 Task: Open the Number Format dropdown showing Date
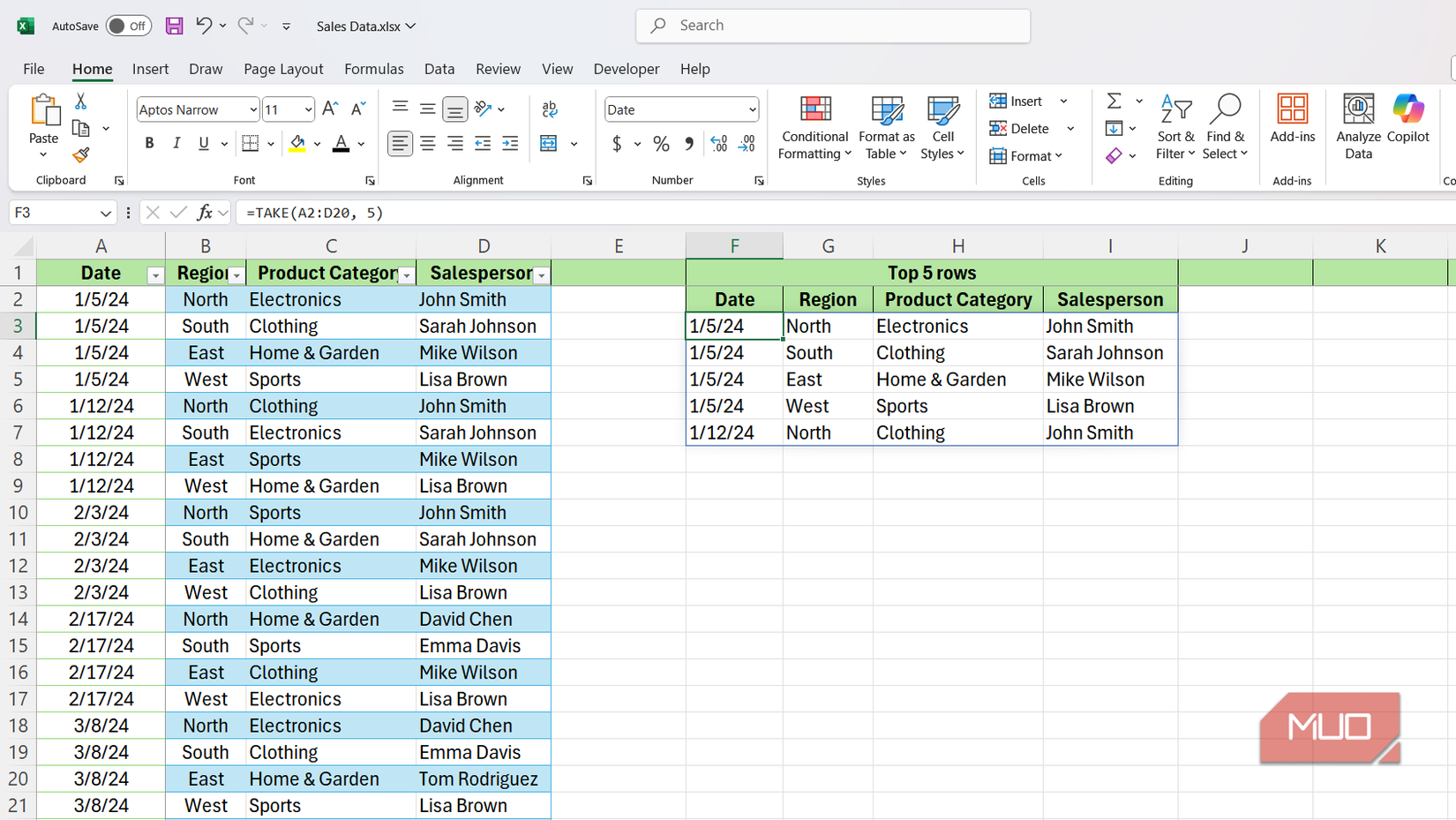pos(752,109)
